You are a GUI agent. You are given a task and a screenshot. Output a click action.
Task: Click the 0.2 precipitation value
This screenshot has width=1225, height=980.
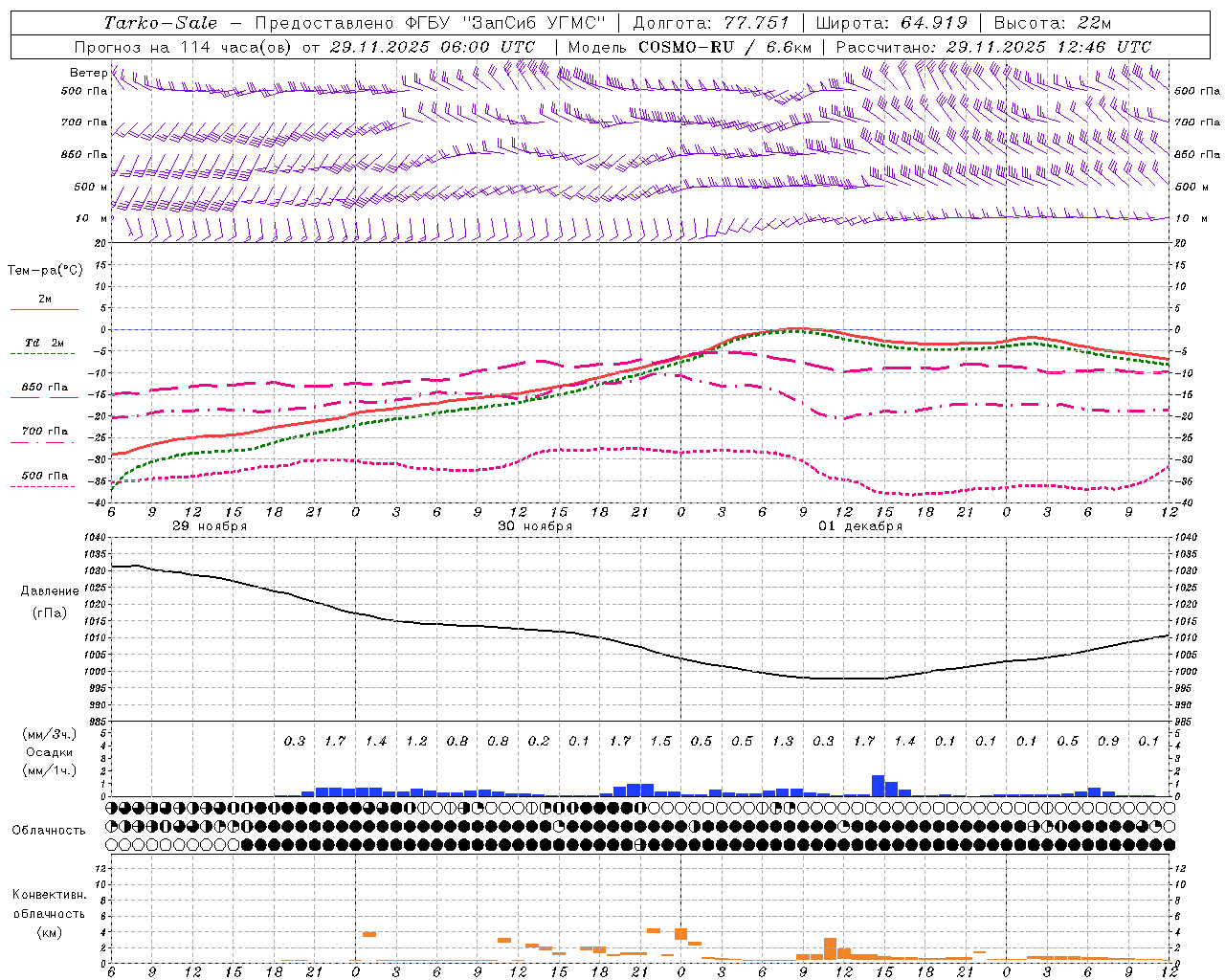pyautogui.click(x=539, y=741)
